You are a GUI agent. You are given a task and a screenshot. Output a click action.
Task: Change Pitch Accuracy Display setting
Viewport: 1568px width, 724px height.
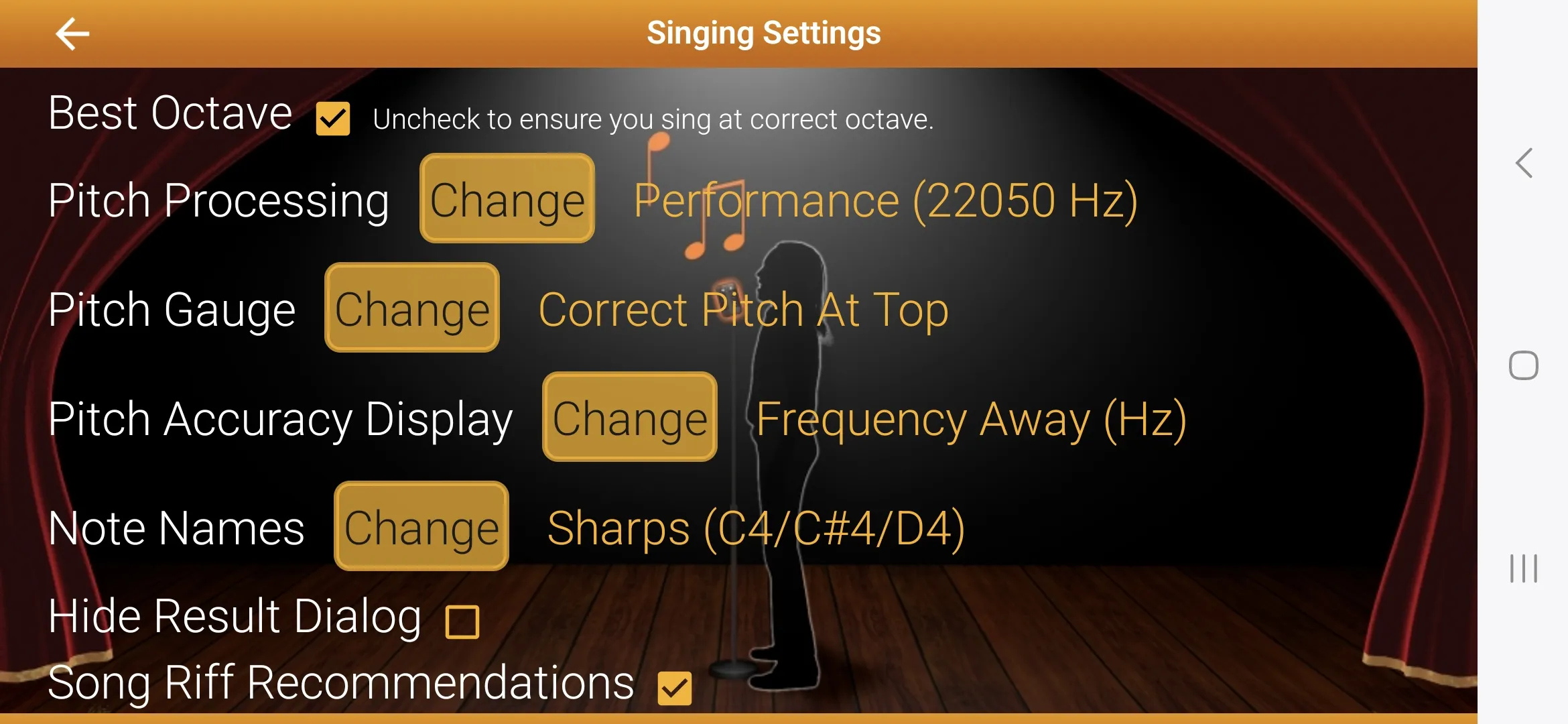629,418
